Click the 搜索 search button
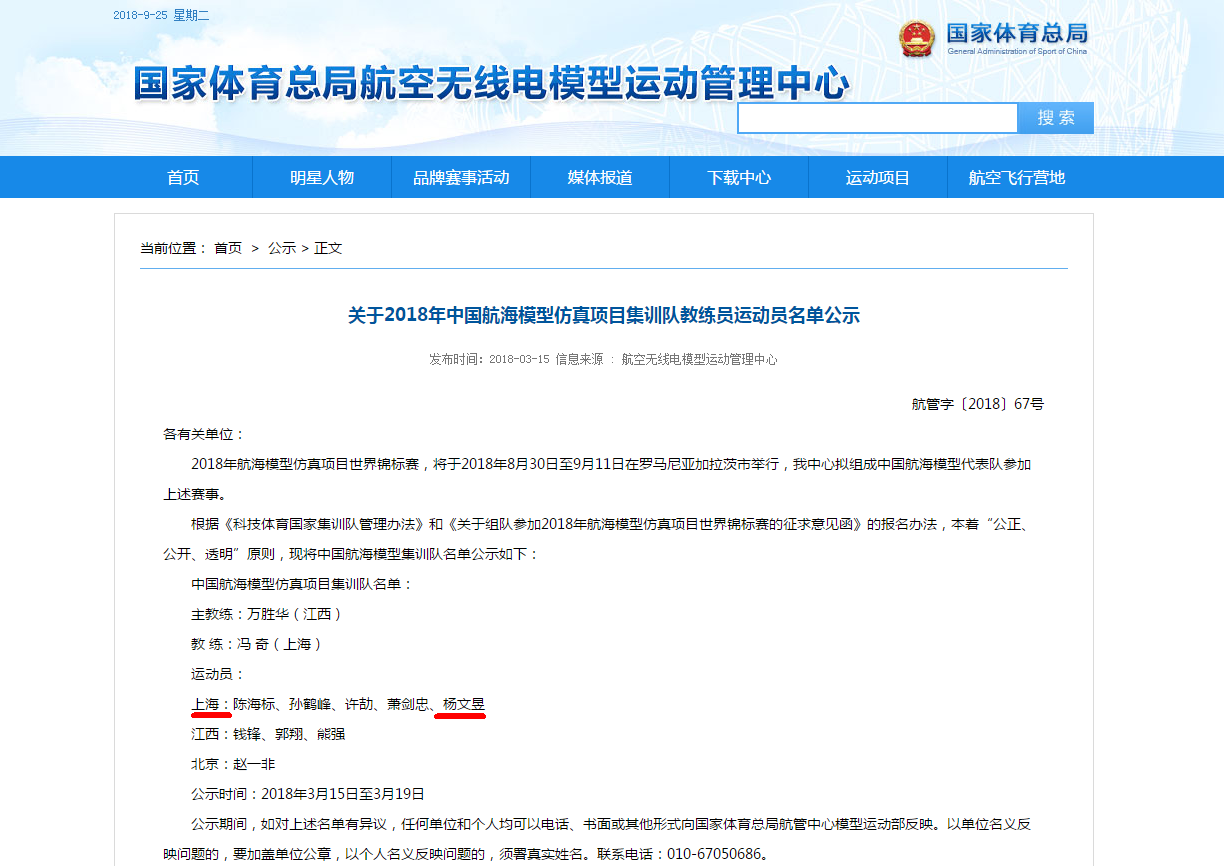 (1056, 118)
